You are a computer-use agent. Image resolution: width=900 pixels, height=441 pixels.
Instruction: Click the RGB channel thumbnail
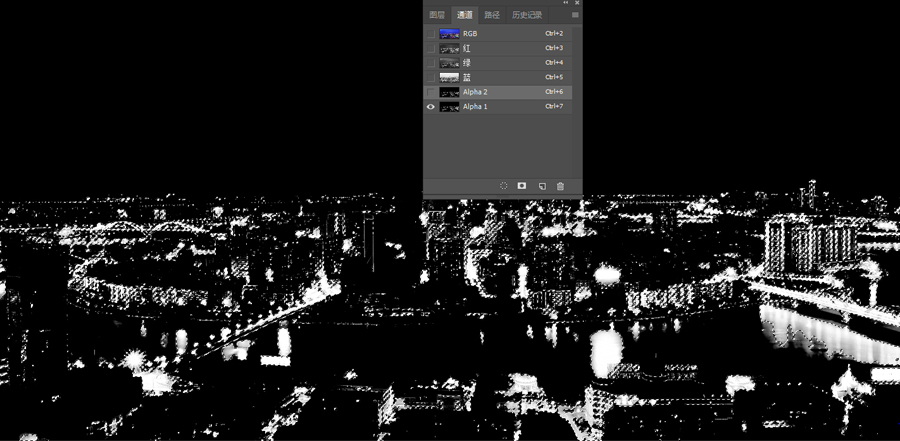point(449,34)
